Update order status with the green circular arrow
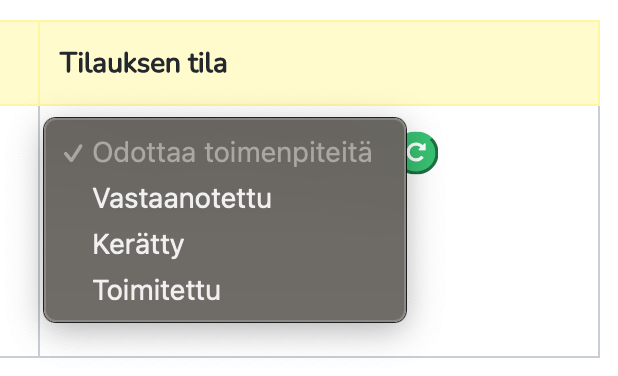 [422, 153]
